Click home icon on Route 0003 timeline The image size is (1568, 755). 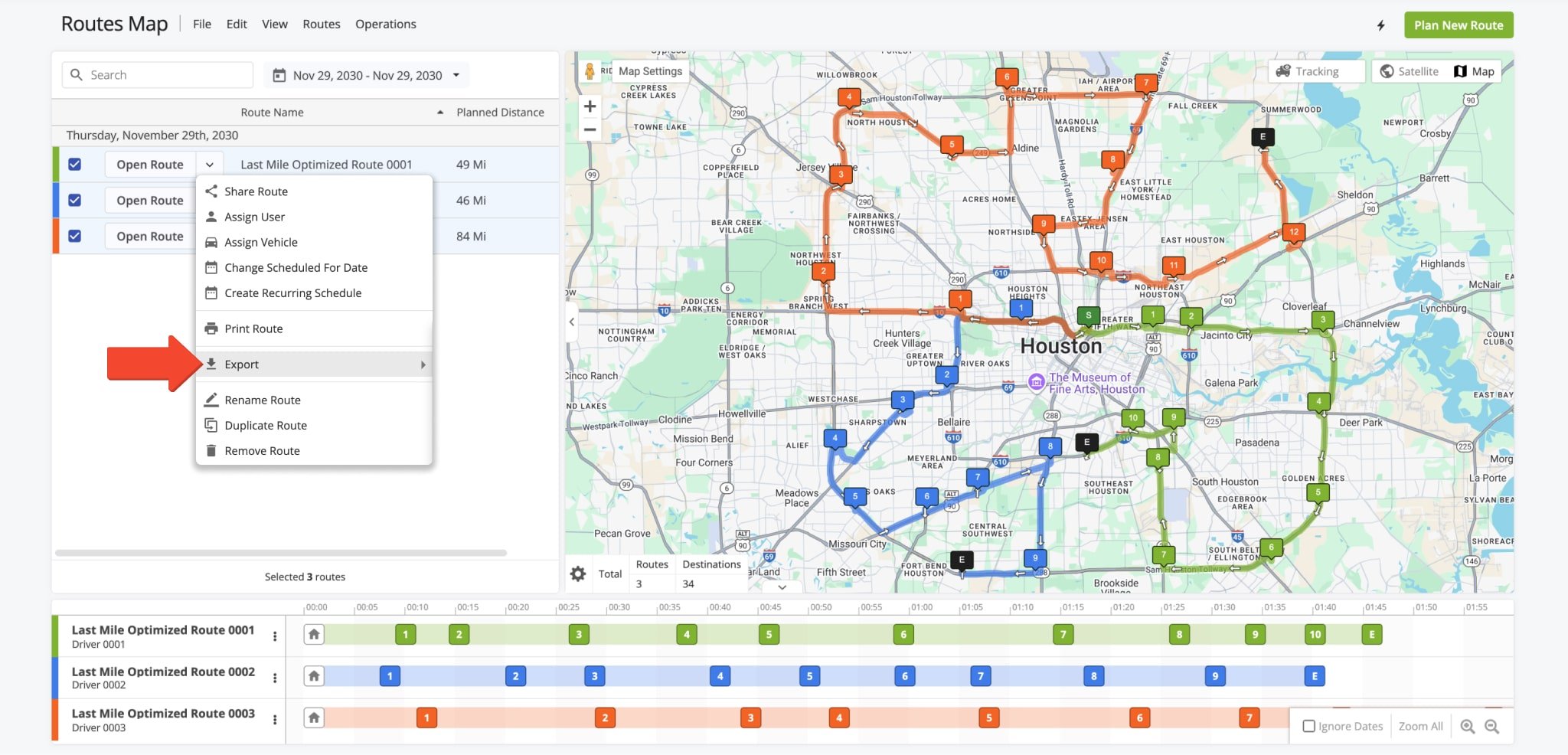click(x=314, y=717)
